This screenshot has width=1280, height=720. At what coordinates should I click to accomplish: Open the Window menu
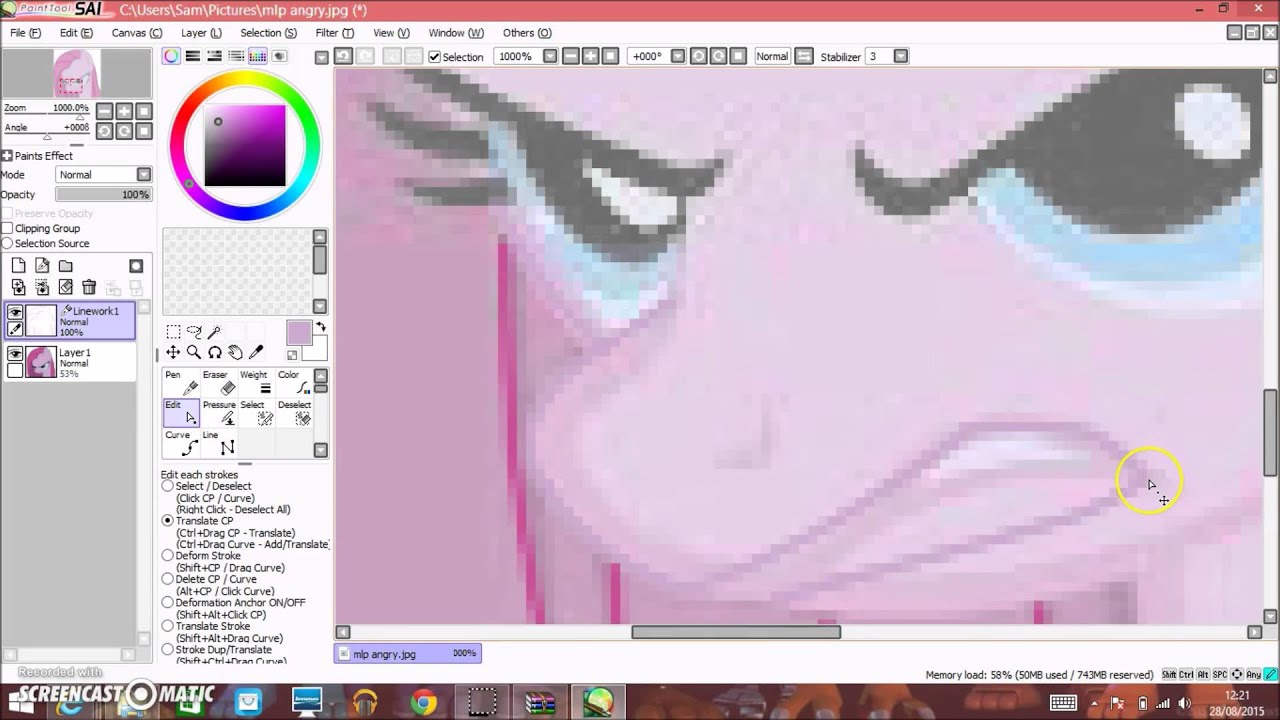[x=456, y=33]
